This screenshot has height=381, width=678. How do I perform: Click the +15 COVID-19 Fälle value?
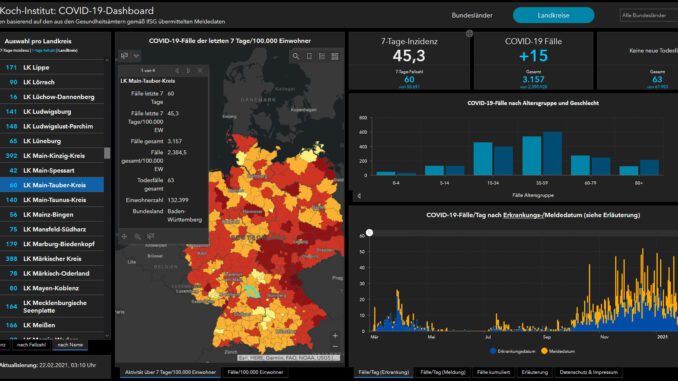click(x=534, y=56)
